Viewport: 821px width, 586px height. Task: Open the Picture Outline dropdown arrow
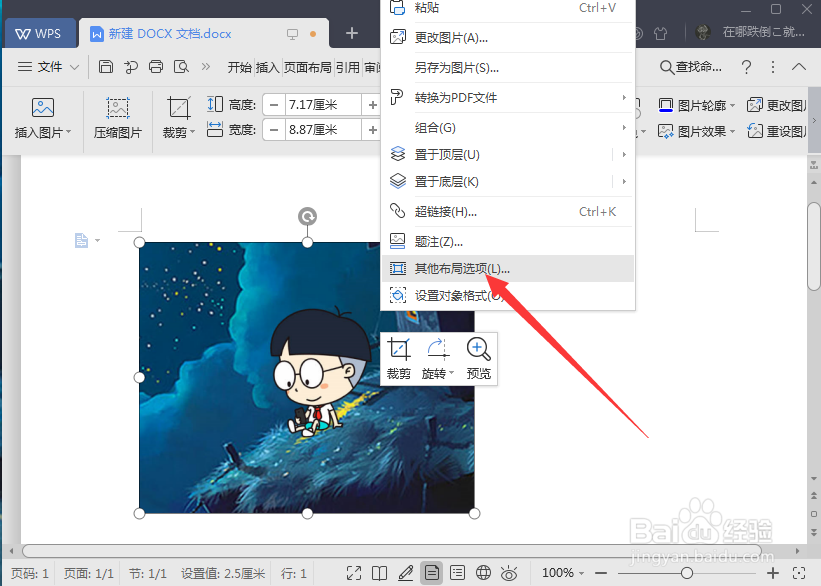(x=732, y=106)
